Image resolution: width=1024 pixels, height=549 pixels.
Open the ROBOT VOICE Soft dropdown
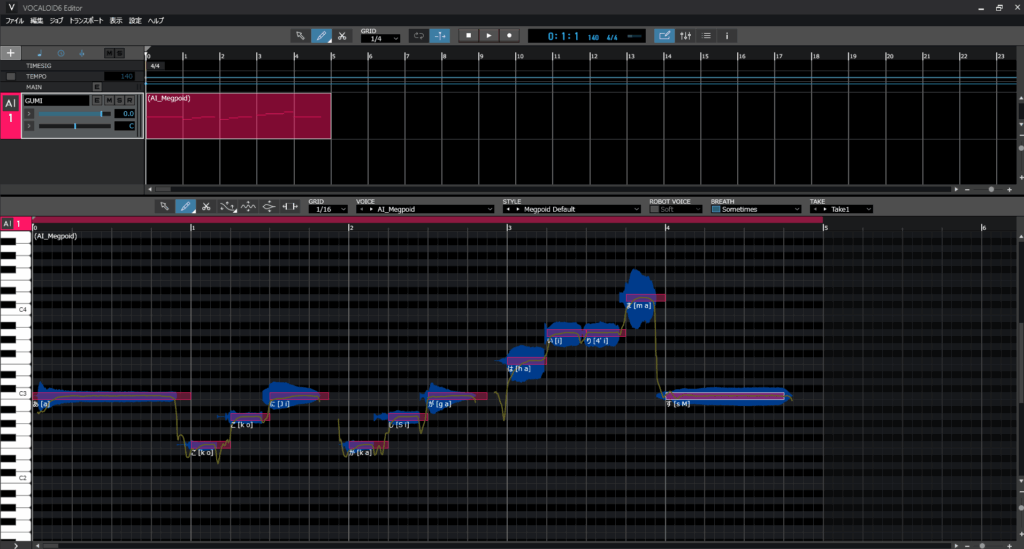click(680, 210)
